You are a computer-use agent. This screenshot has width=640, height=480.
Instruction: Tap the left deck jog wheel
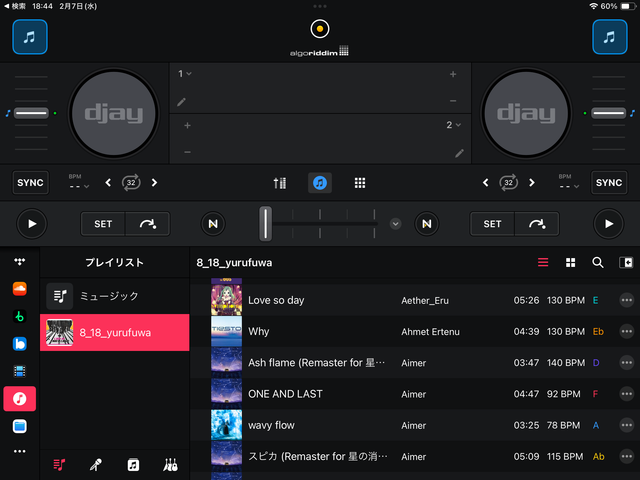(x=114, y=113)
